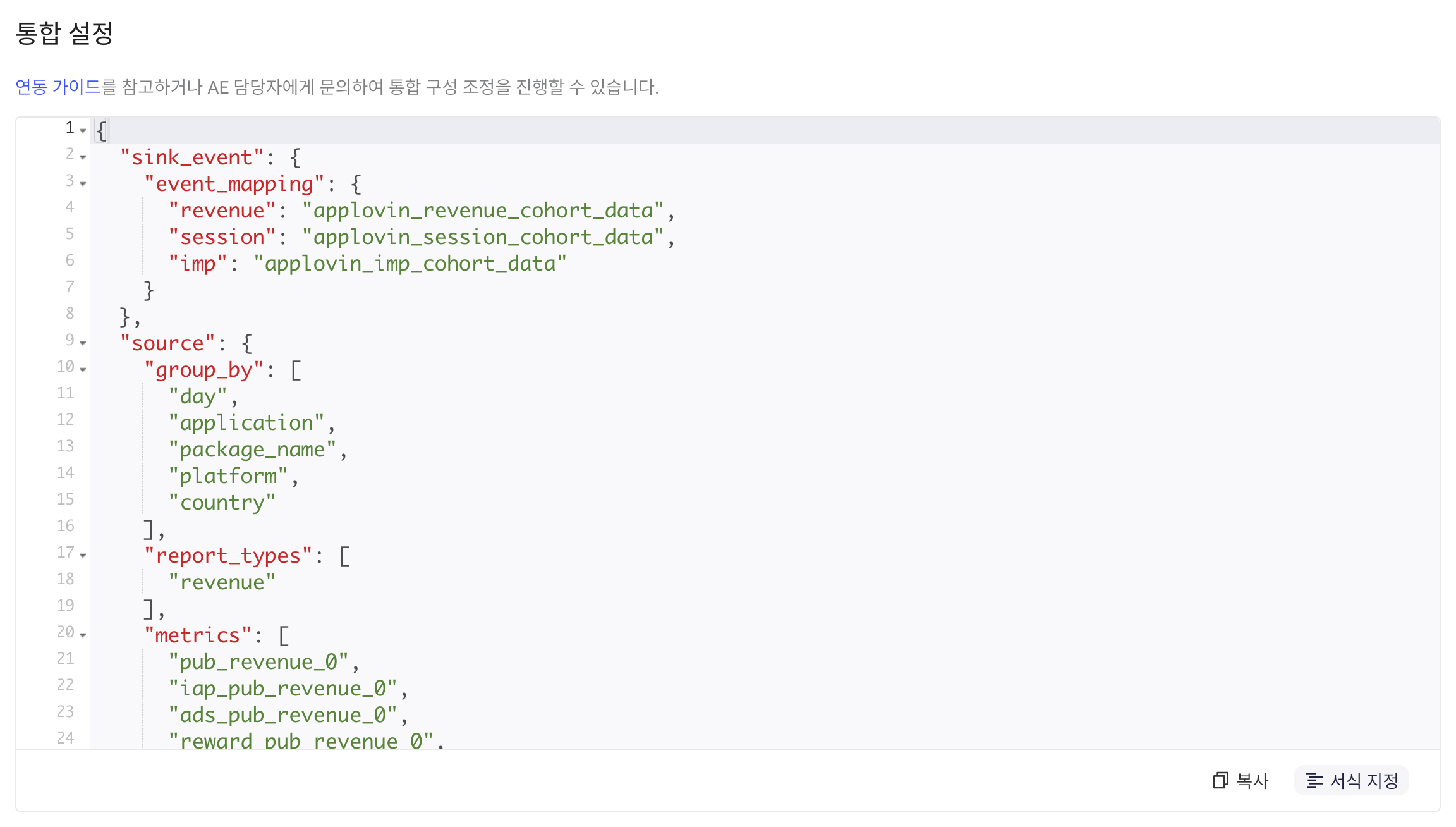Click the "day" value on line 11
This screenshot has height=827, width=1456.
(x=198, y=396)
